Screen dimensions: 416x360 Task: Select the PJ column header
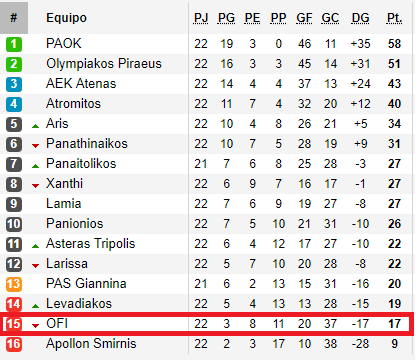pyautogui.click(x=201, y=18)
